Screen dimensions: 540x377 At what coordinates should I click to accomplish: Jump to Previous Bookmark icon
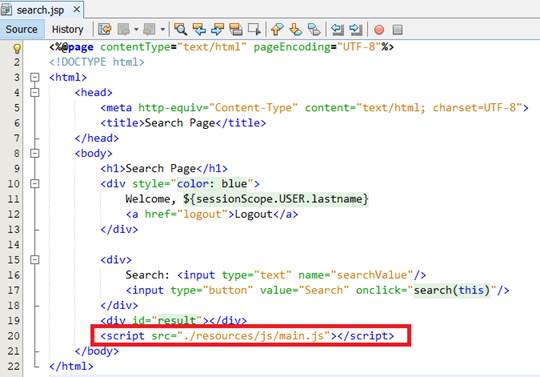click(277, 29)
